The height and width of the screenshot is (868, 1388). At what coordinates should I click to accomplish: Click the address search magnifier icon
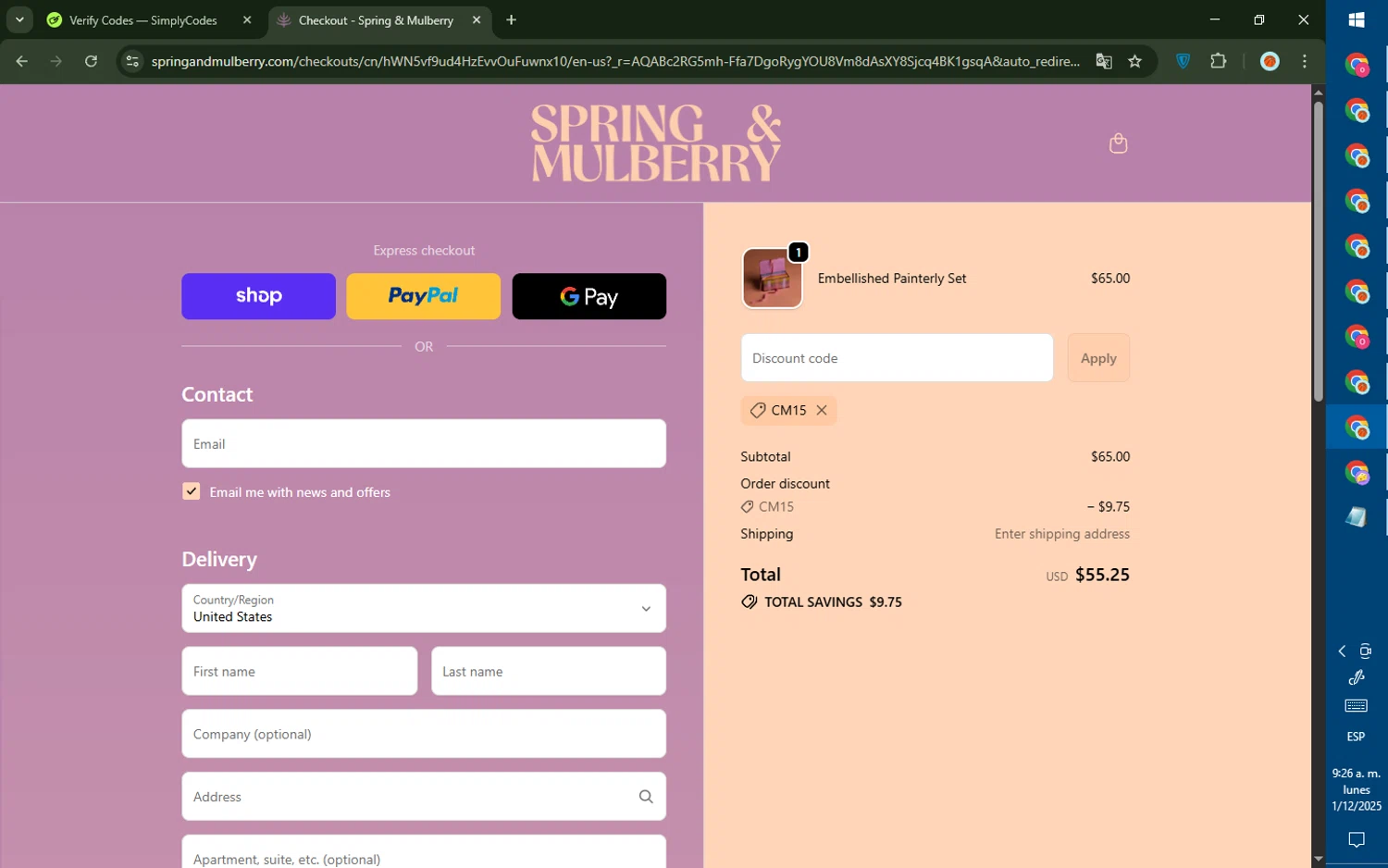click(x=646, y=796)
